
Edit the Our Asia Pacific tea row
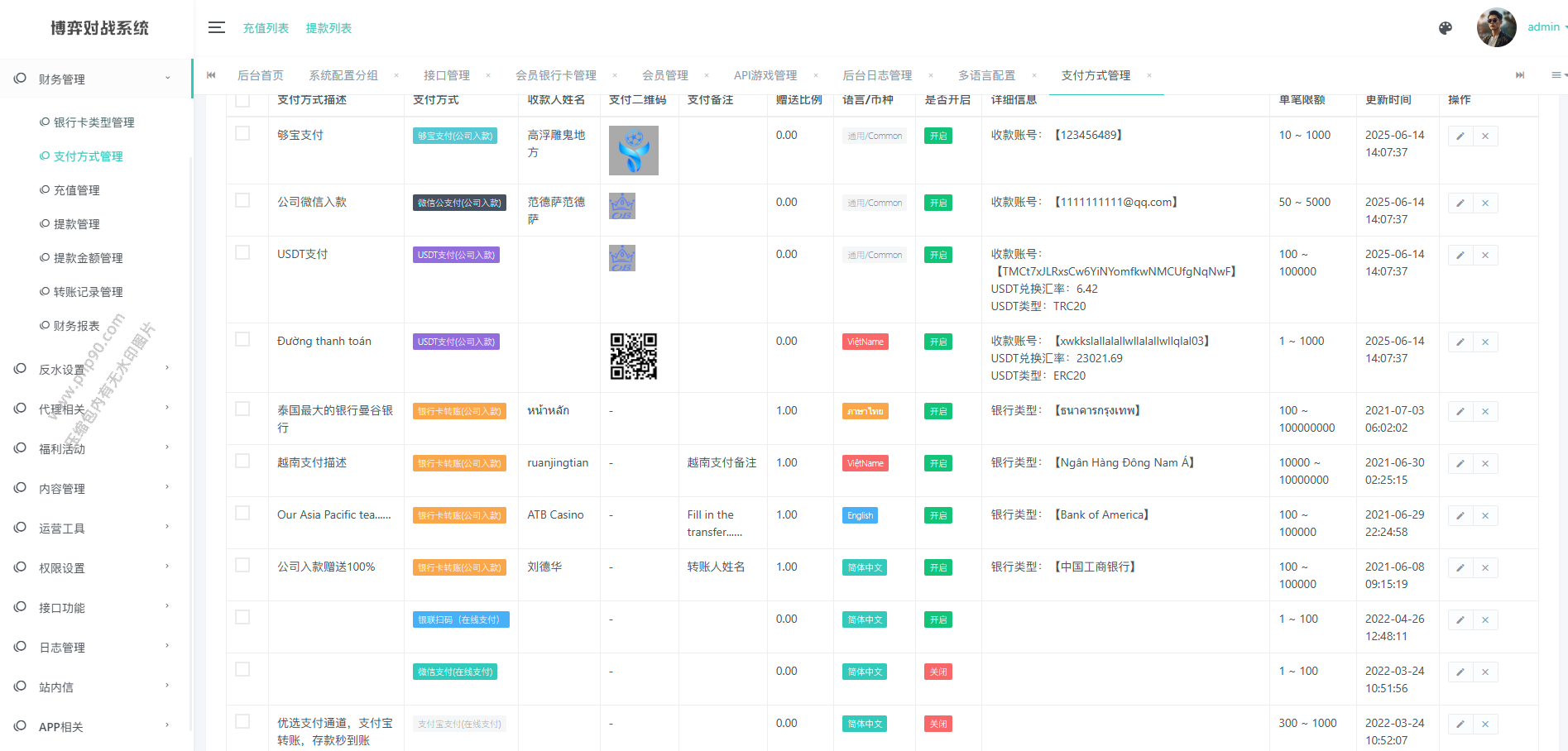(x=1460, y=516)
